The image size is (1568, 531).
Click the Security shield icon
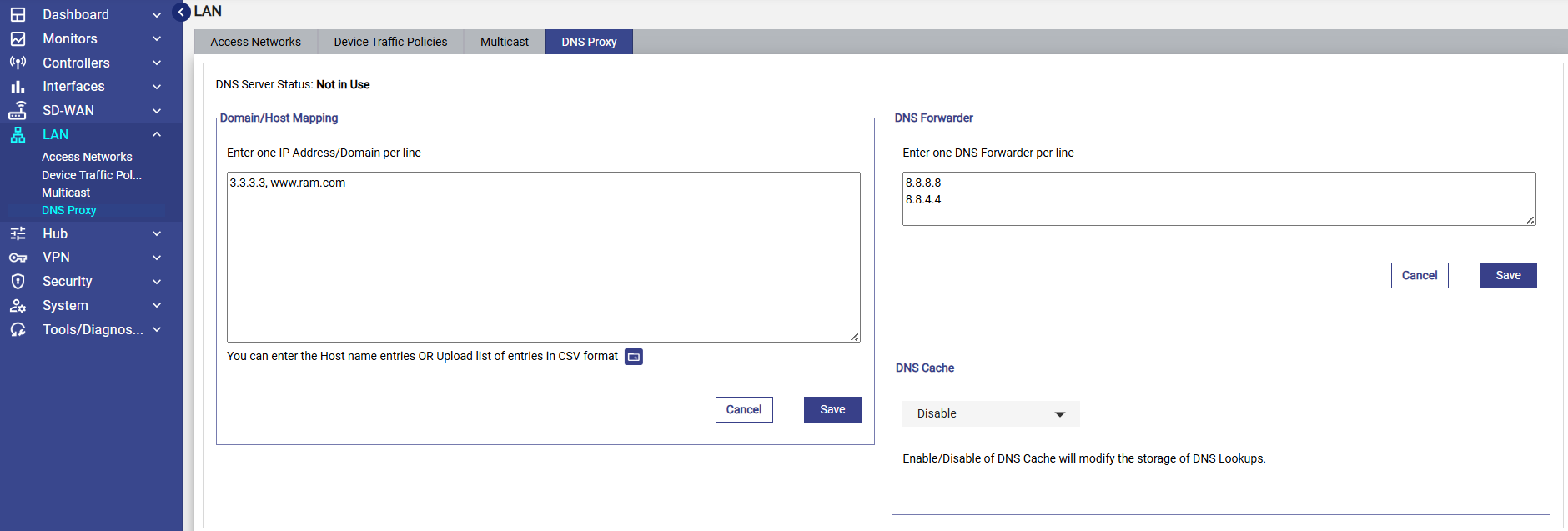point(18,282)
